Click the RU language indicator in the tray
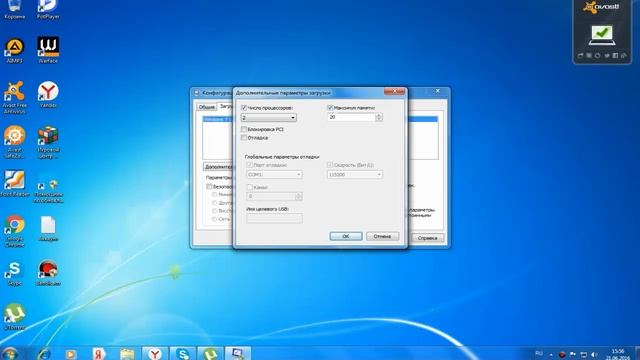Screen dimensions: 640x360 [x=539, y=353]
